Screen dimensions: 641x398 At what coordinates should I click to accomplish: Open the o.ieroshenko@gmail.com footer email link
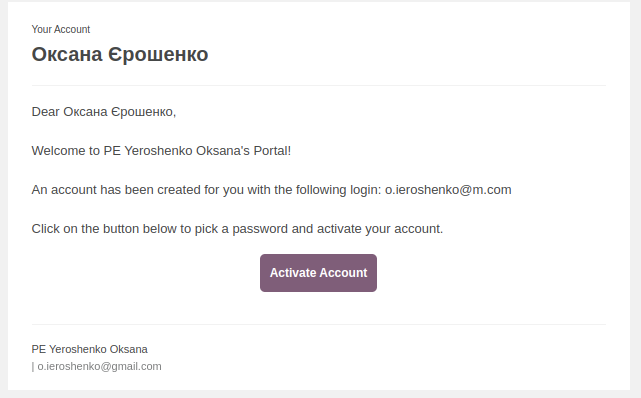99,366
